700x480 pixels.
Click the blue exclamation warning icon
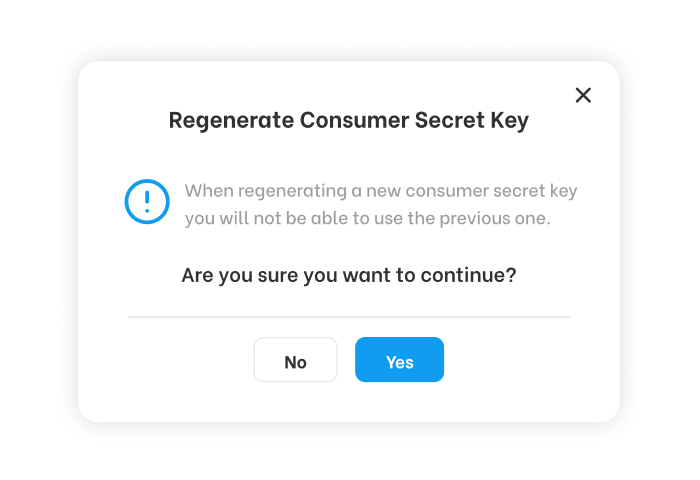point(147,201)
